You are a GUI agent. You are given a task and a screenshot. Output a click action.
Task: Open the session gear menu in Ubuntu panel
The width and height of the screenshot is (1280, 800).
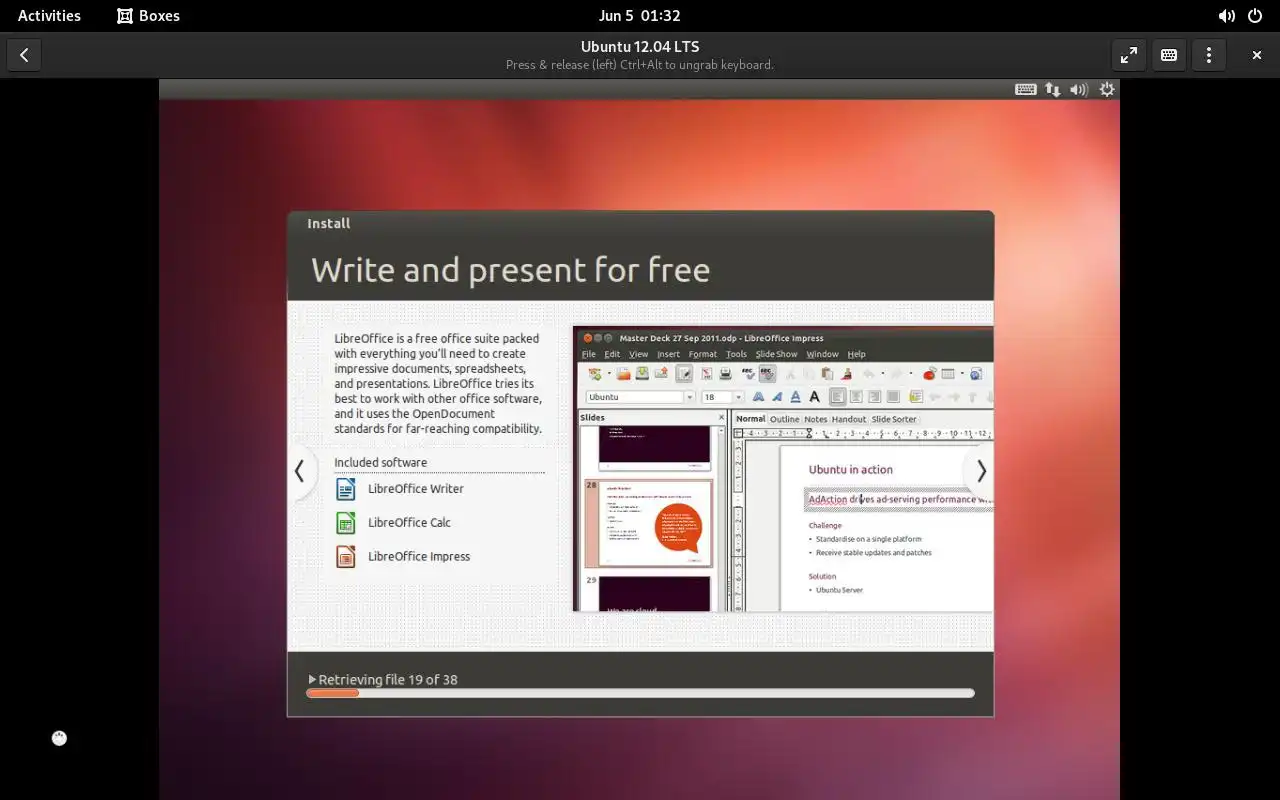pyautogui.click(x=1107, y=89)
